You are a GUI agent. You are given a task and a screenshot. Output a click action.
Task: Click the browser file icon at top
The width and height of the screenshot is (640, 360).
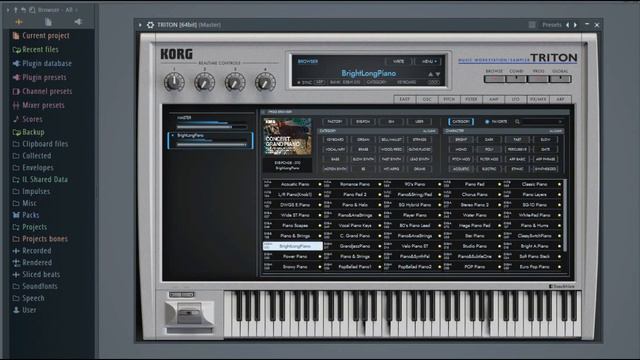point(48,22)
